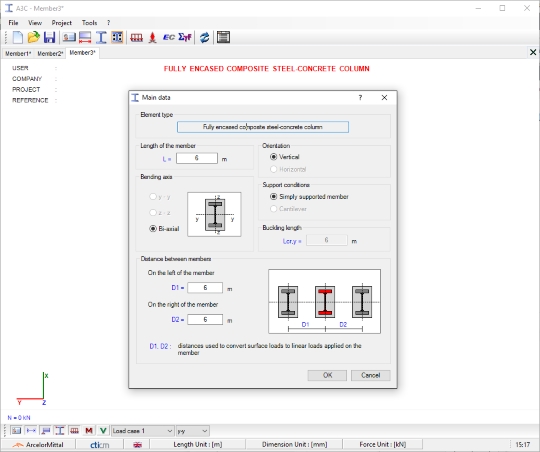Click the red FULLY ENCASED COMPOSITE STEEL-CONCRETE COLUMN heading
540x452 pixels.
pyautogui.click(x=267, y=69)
